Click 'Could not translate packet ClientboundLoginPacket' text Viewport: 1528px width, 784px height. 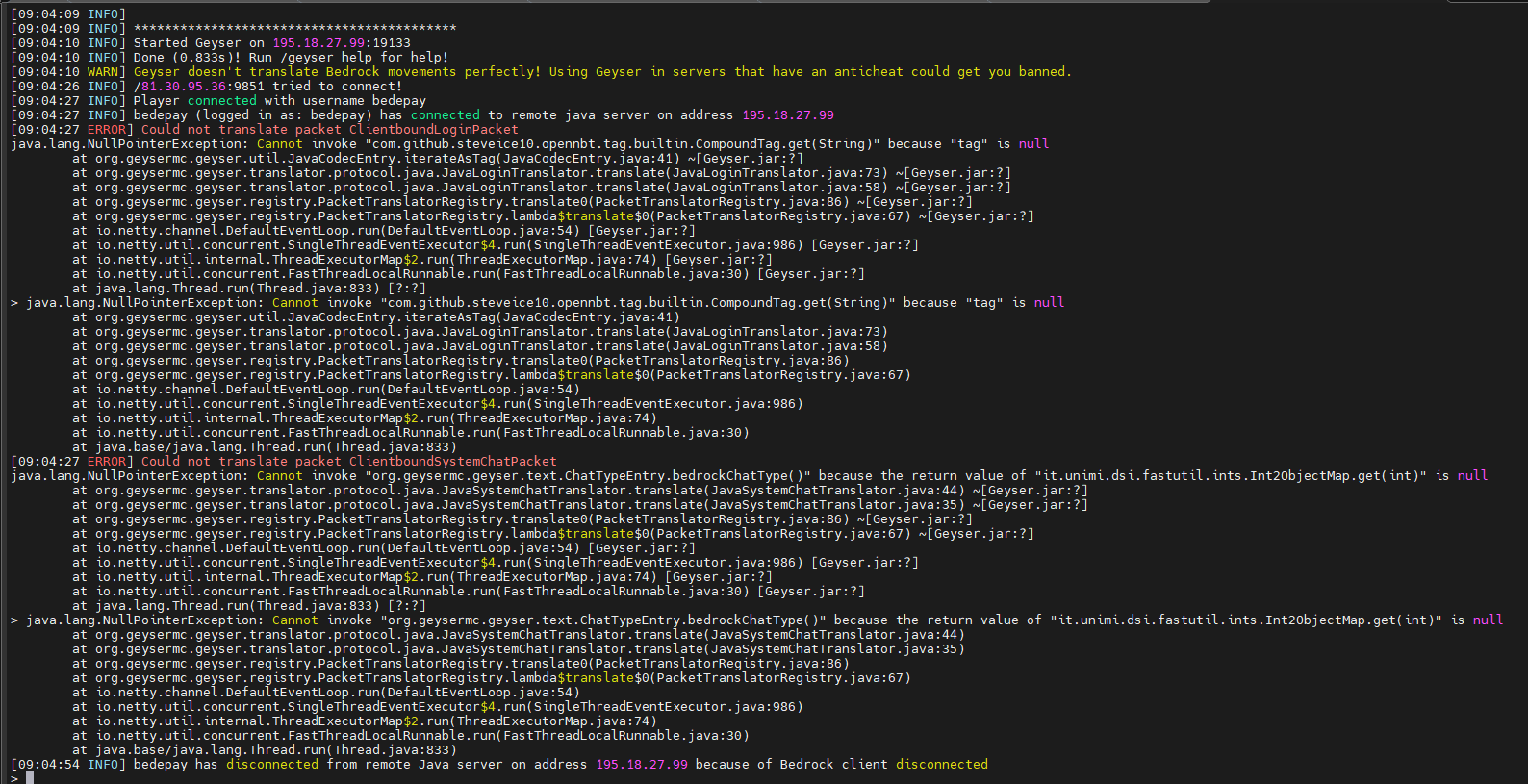coord(330,129)
